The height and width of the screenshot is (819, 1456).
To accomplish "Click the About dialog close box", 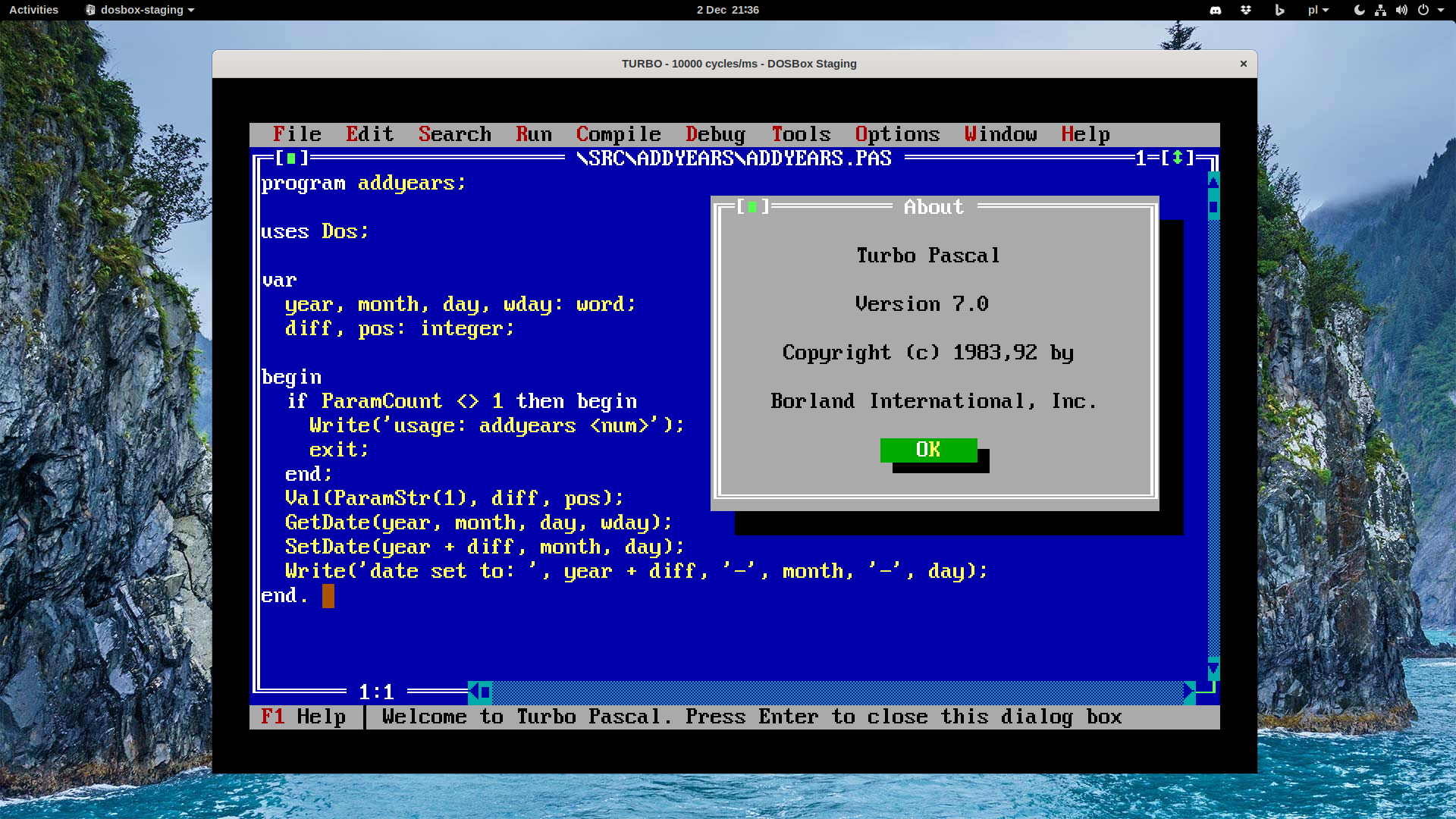I will (x=752, y=206).
